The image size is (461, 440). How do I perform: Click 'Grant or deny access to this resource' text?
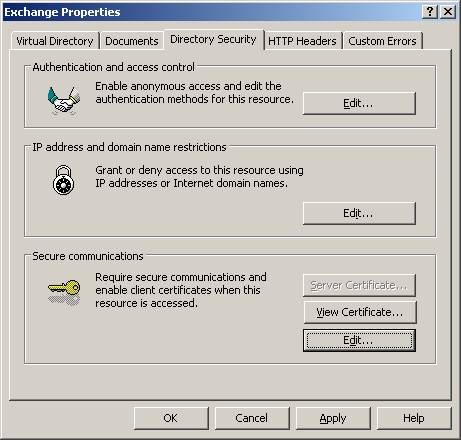click(x=187, y=170)
